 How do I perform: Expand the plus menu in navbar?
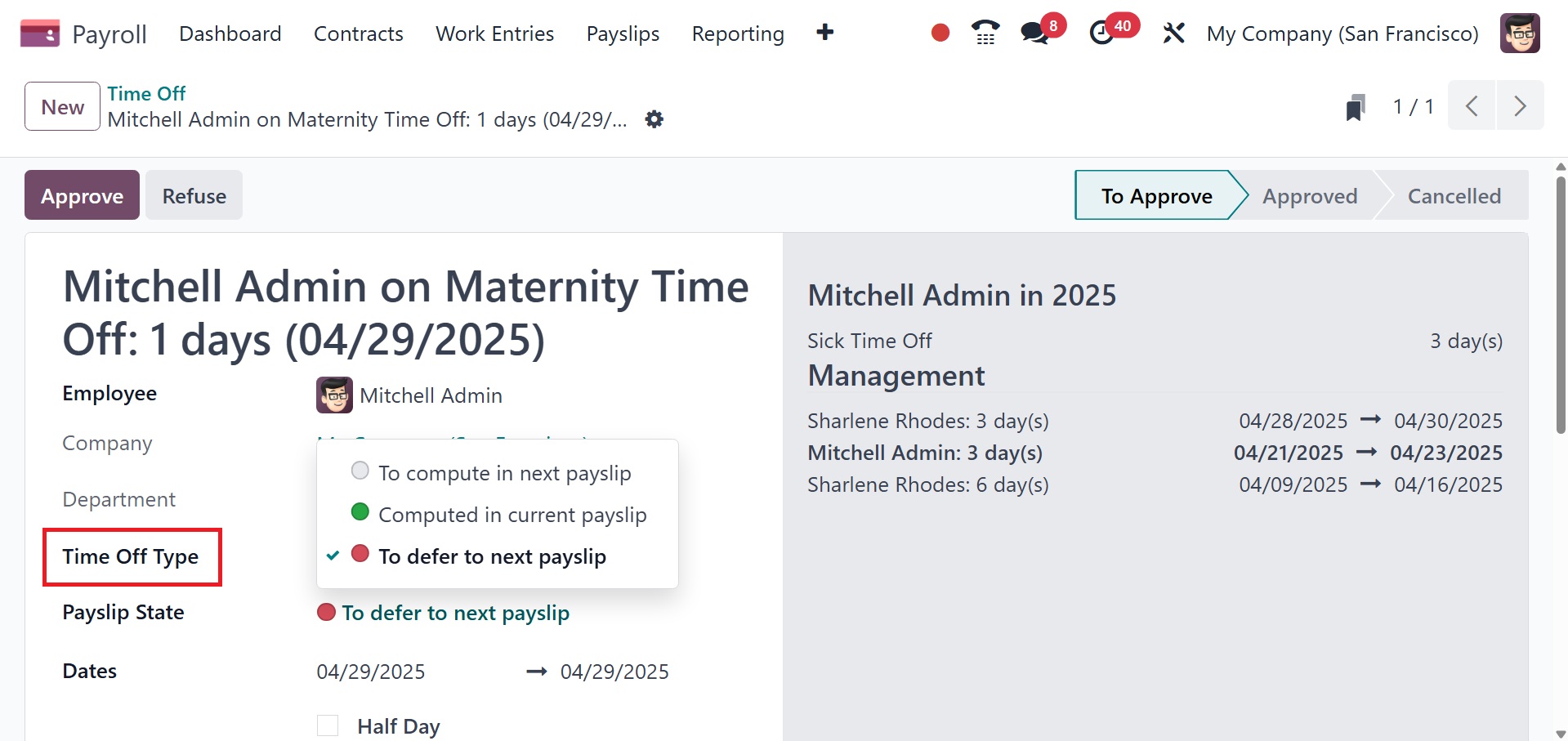[825, 33]
